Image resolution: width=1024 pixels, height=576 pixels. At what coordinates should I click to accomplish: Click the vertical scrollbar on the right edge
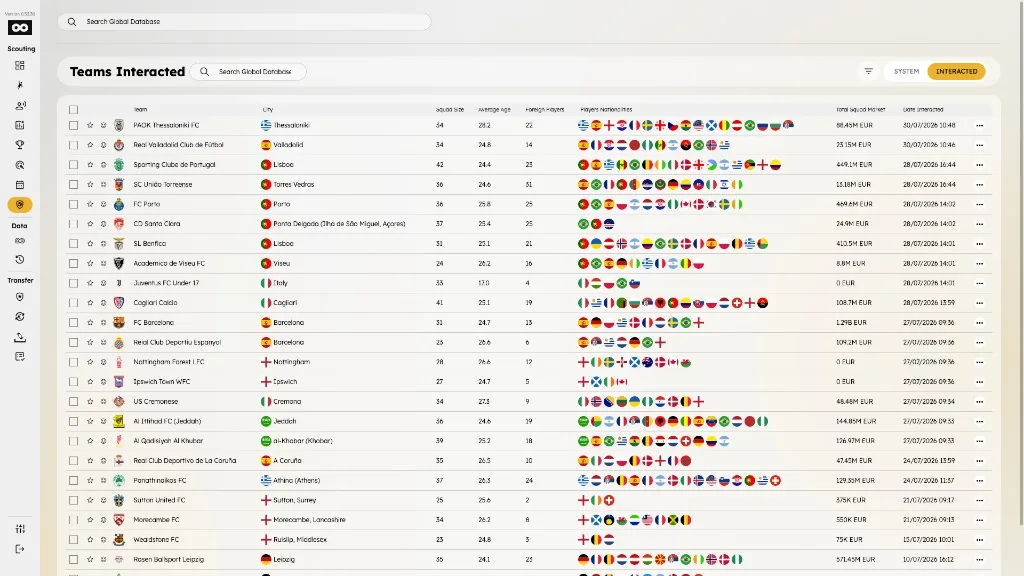coord(1021,261)
